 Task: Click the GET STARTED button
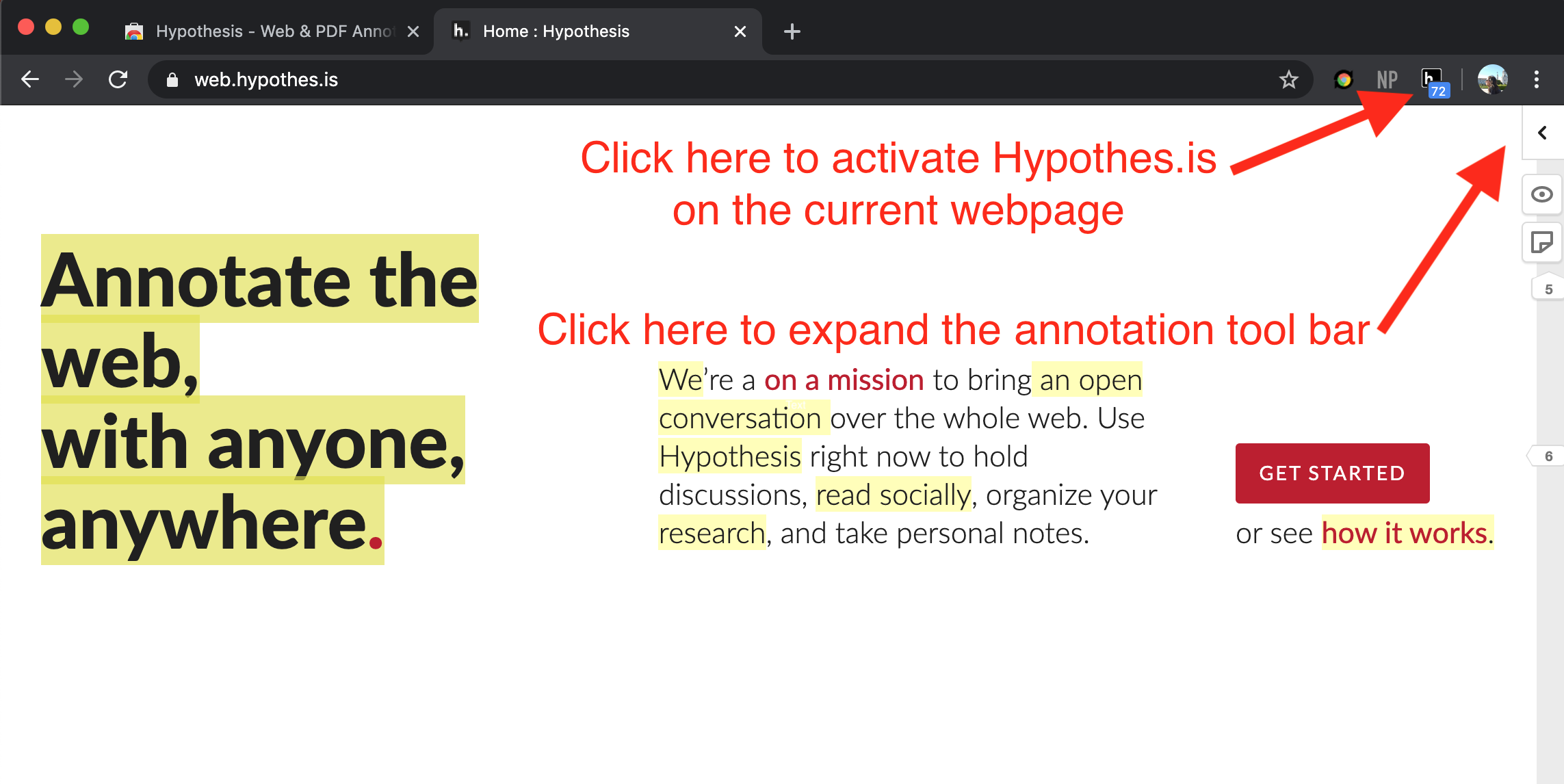click(x=1331, y=473)
